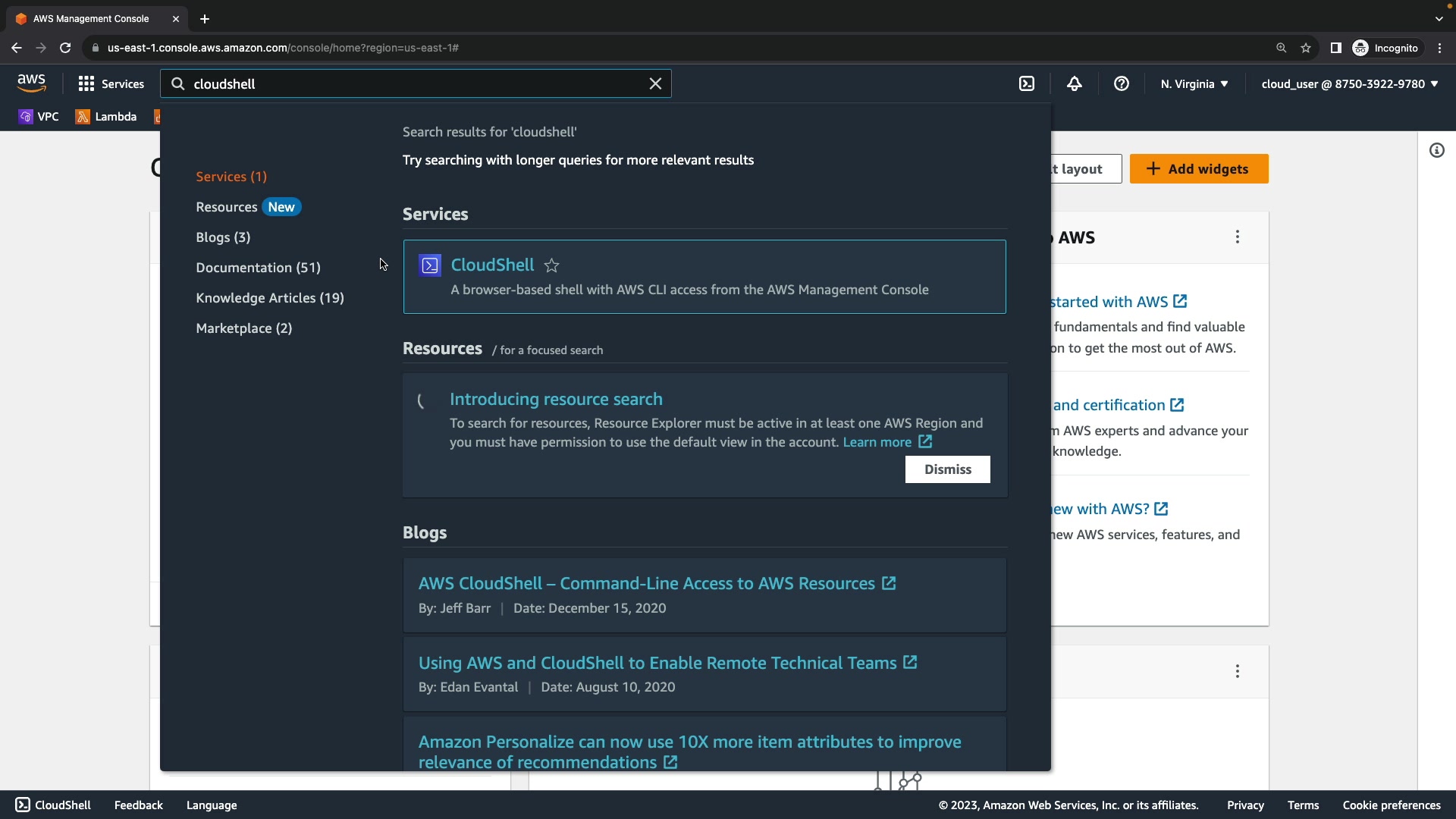
Task: Clear the search box with the X icon
Action: pos(655,84)
